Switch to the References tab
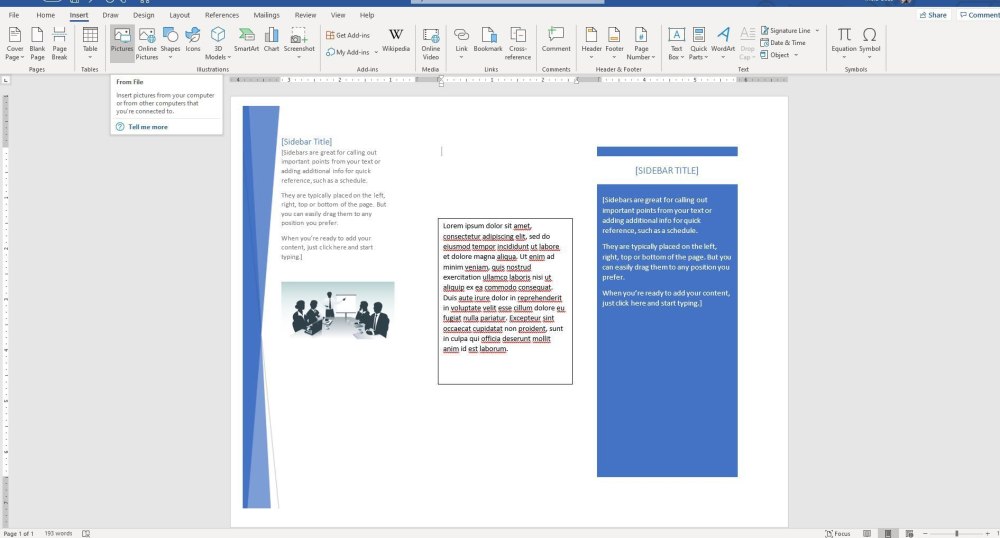The width and height of the screenshot is (1000, 538). point(221,15)
